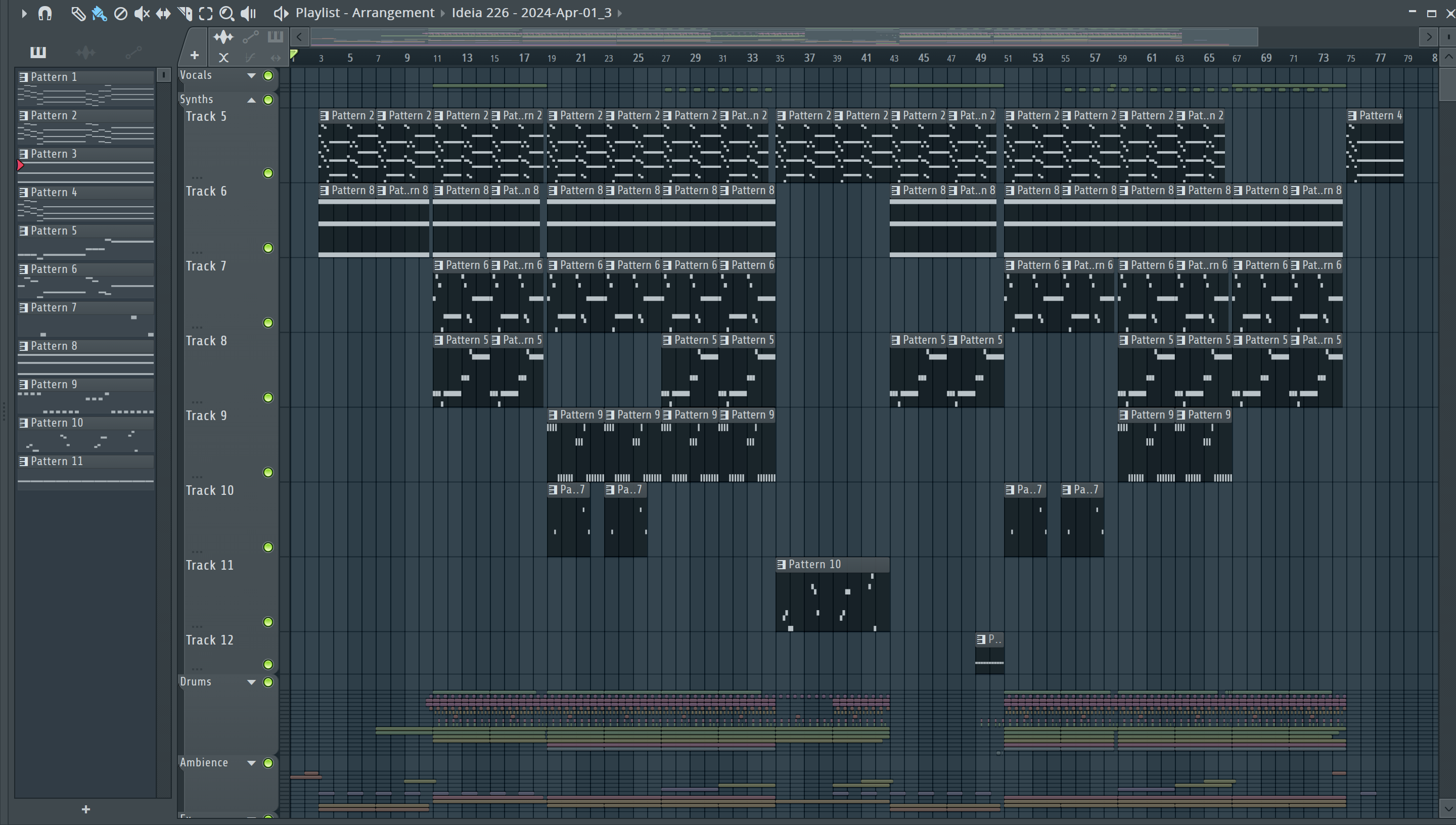Select Pattern 3 in picker
The image size is (1456, 825).
click(85, 154)
